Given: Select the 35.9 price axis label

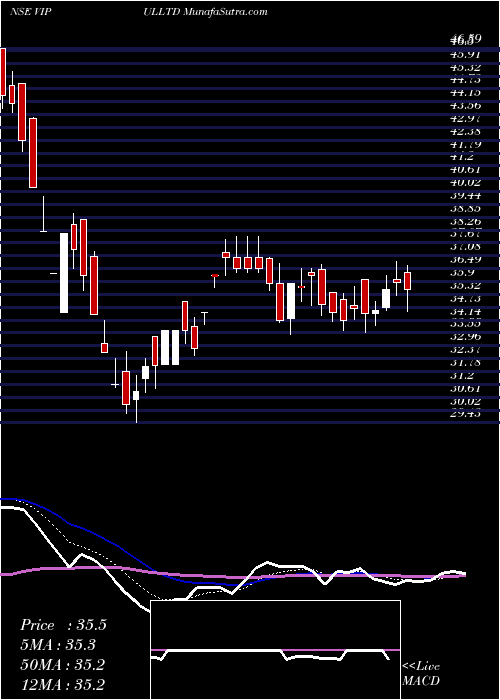Looking at the screenshot, I should pyautogui.click(x=462, y=272).
